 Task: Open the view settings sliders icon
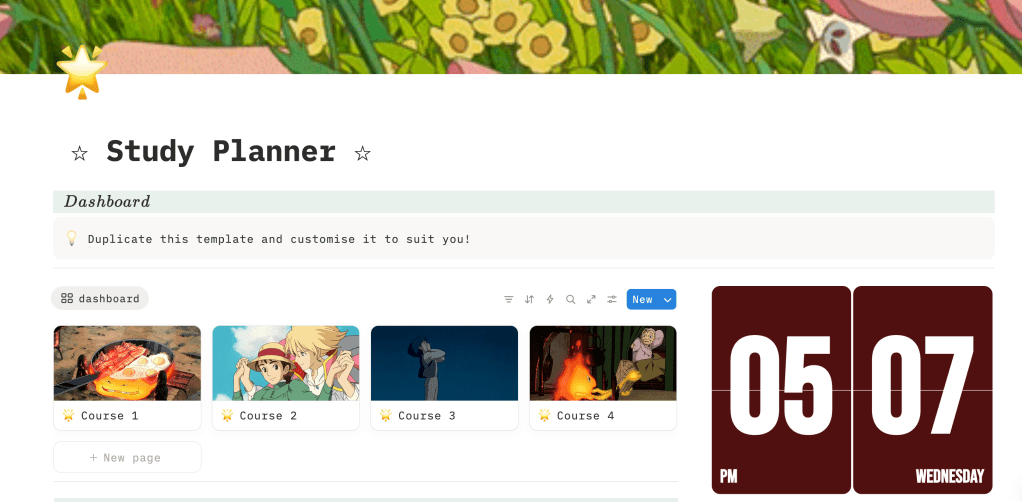click(611, 299)
